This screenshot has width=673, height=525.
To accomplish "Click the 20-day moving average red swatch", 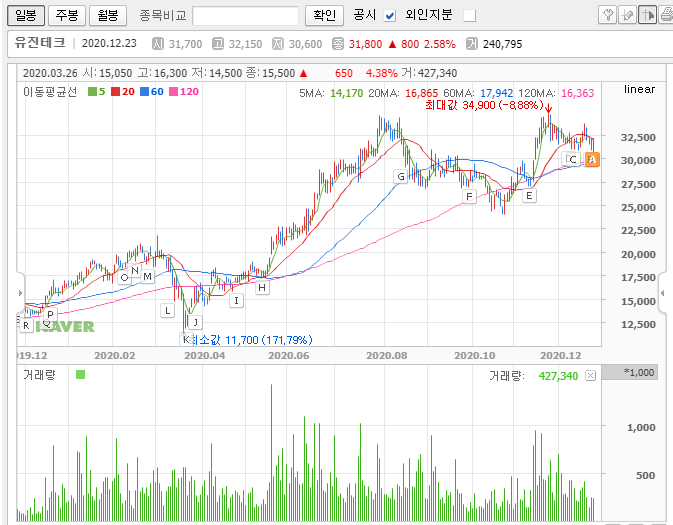I will pyautogui.click(x=115, y=91).
